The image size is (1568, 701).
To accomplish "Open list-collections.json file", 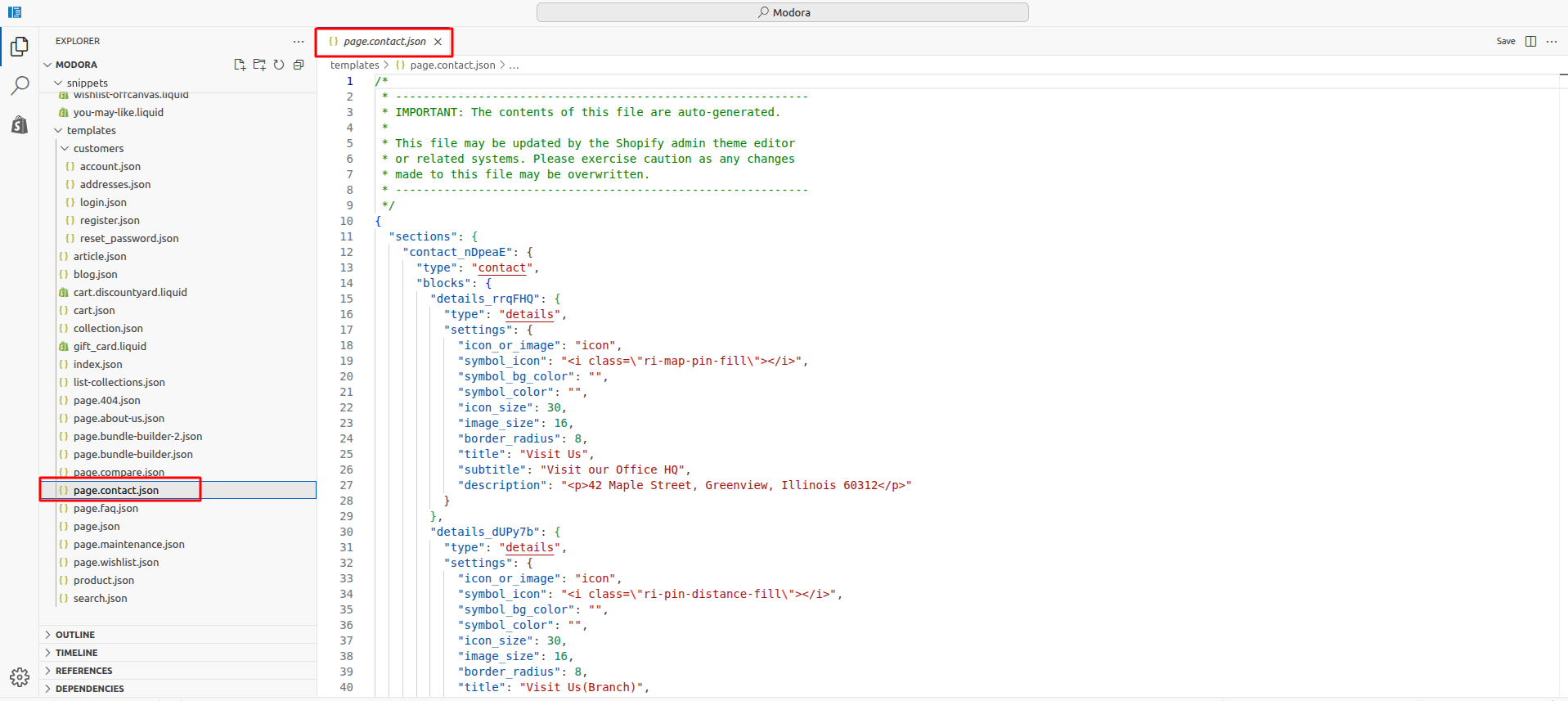I will click(119, 382).
